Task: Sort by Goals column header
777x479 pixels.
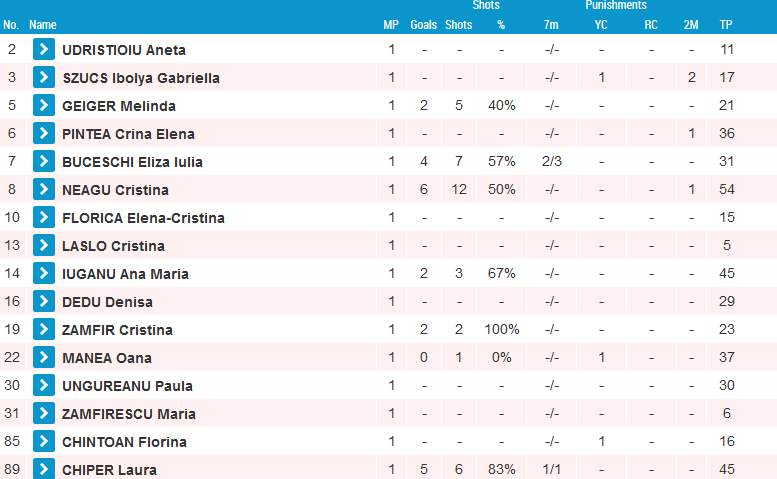Action: click(x=423, y=25)
